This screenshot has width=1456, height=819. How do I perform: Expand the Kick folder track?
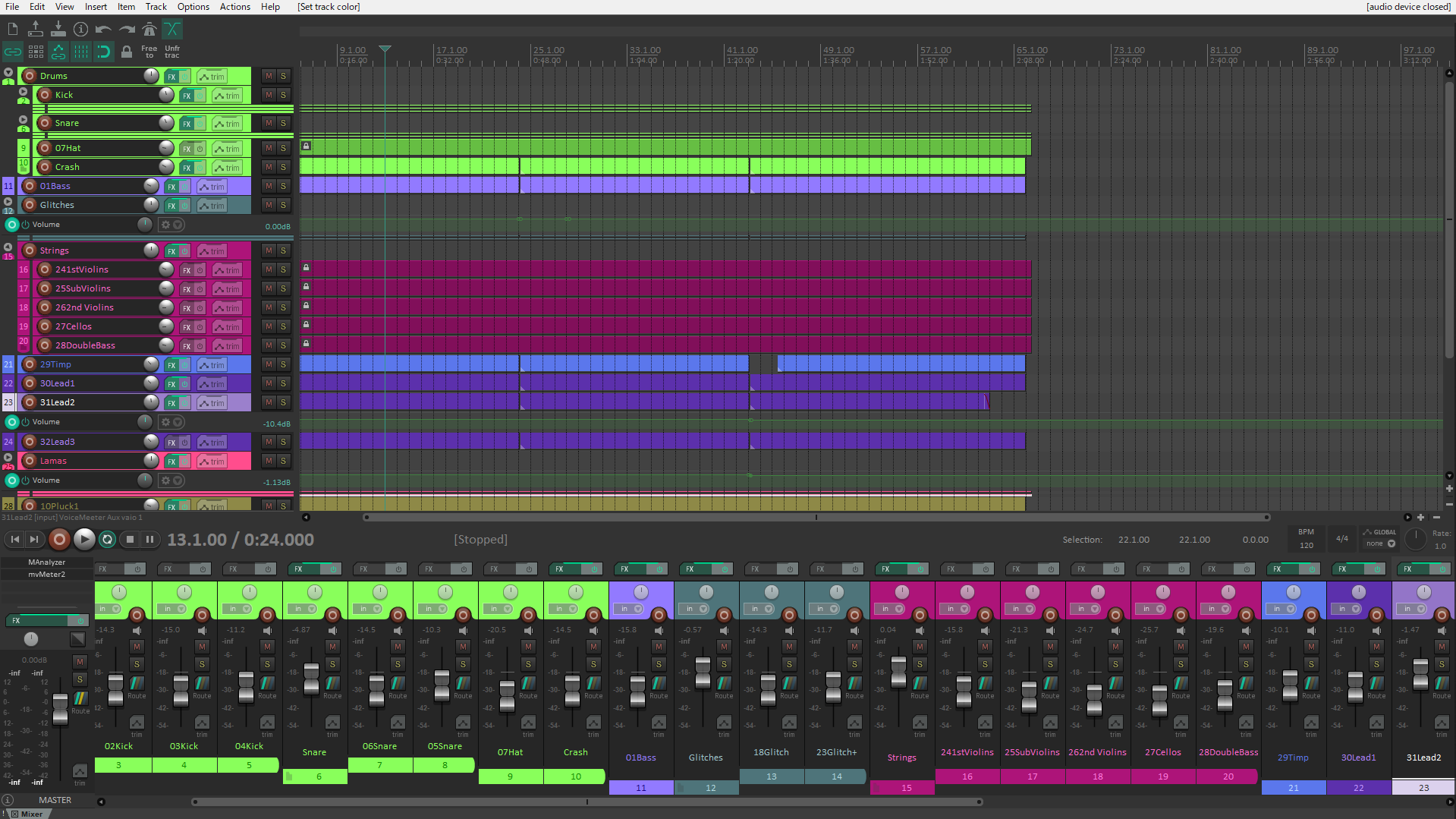[24, 92]
